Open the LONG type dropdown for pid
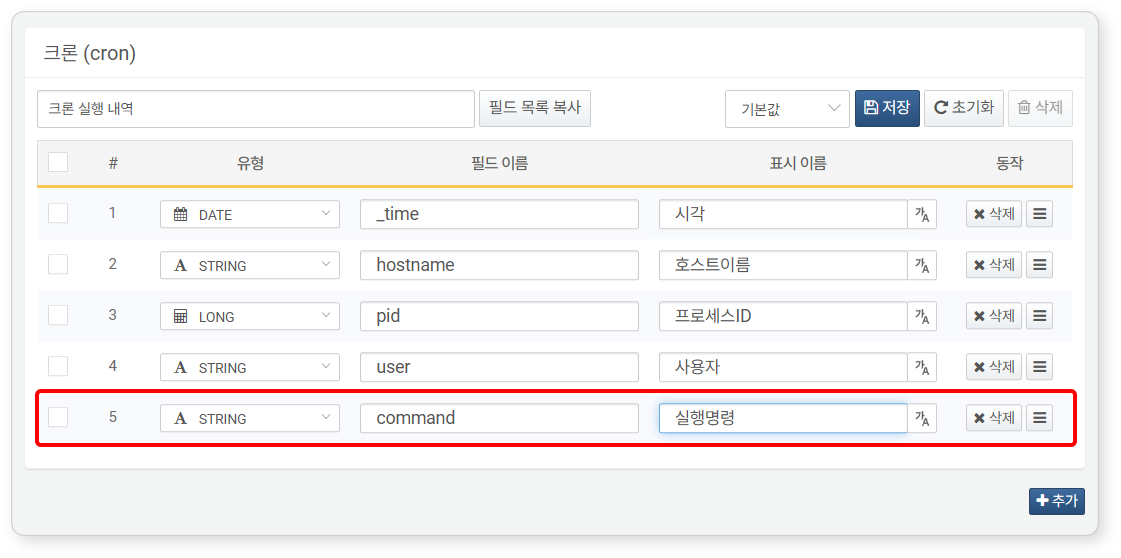This screenshot has width=1121, height=558. click(x=250, y=317)
